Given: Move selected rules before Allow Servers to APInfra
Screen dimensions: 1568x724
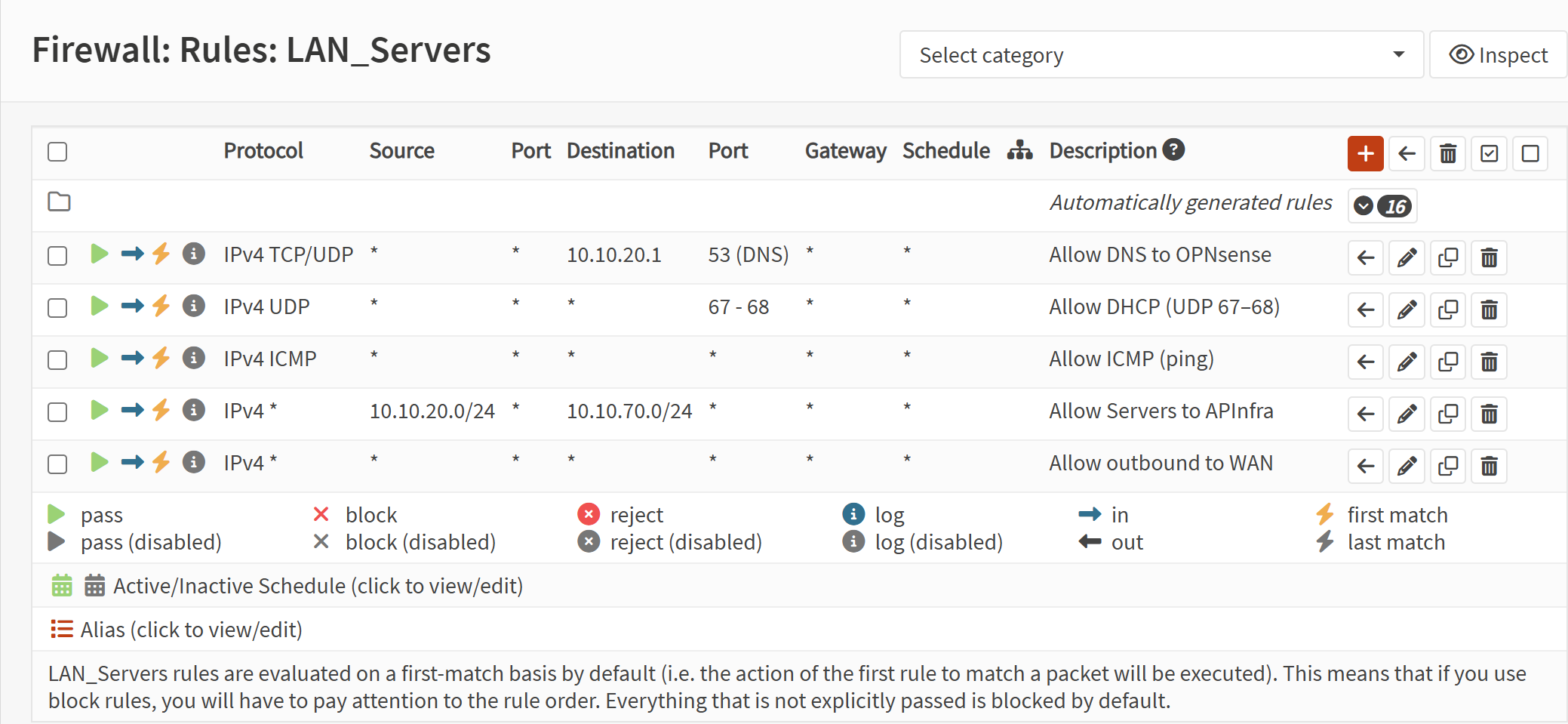Looking at the screenshot, I should tap(1365, 414).
